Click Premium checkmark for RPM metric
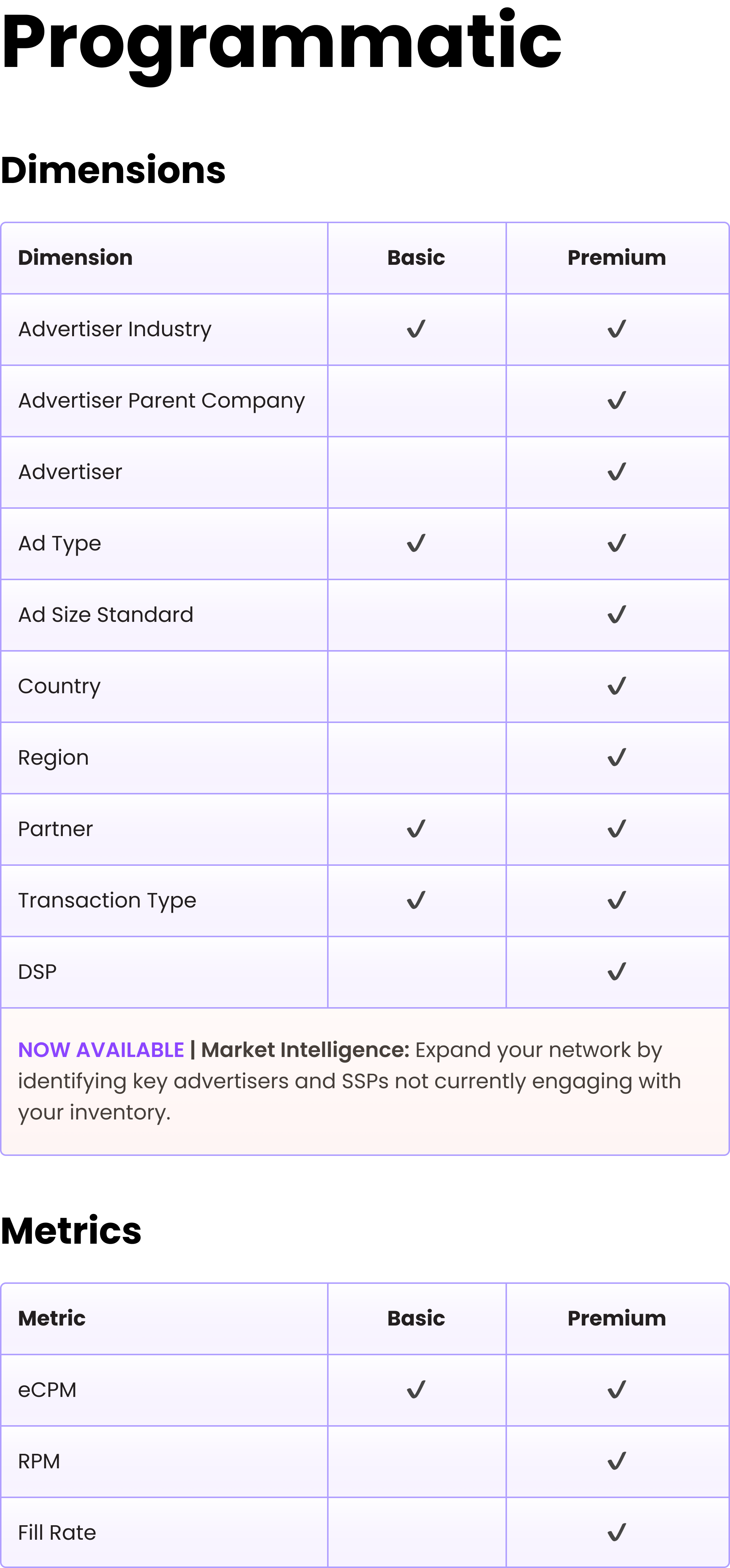The image size is (730, 1568). click(617, 1461)
